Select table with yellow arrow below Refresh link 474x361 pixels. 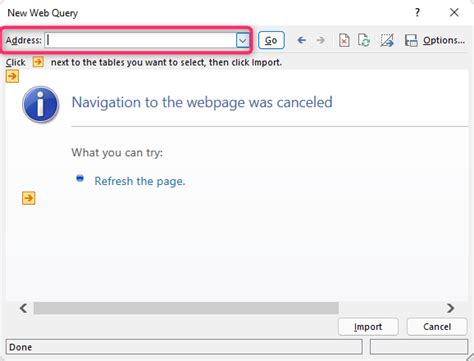[x=29, y=198]
